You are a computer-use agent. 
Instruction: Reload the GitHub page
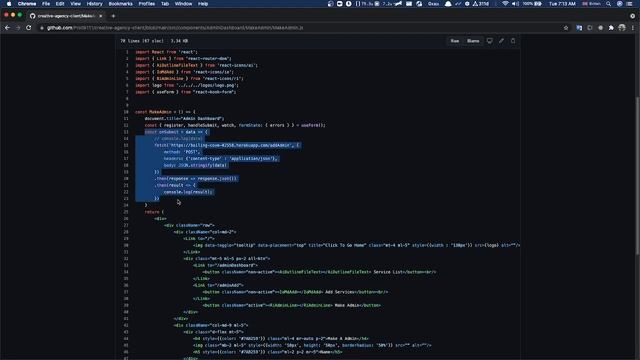pyautogui.click(x=29, y=28)
